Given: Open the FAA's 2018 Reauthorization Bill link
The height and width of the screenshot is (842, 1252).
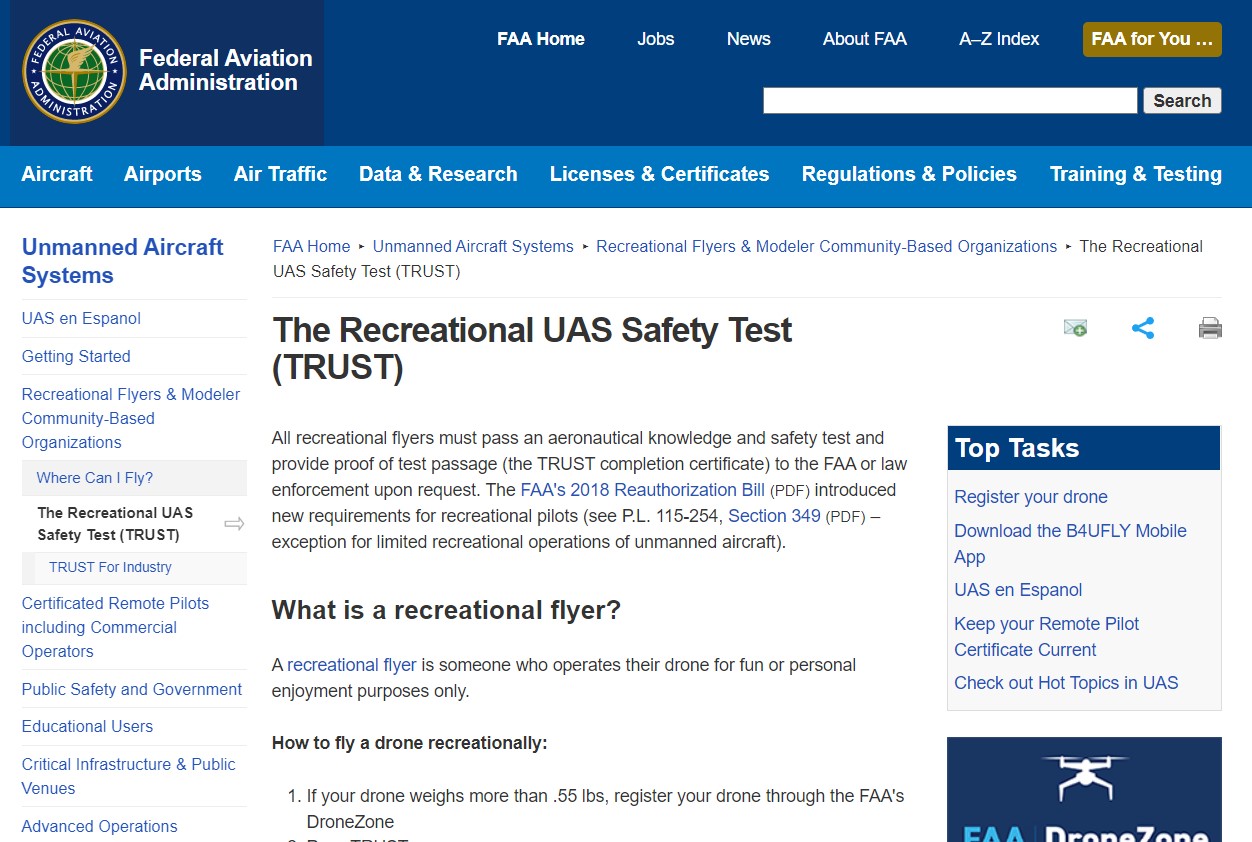Looking at the screenshot, I should [x=642, y=490].
